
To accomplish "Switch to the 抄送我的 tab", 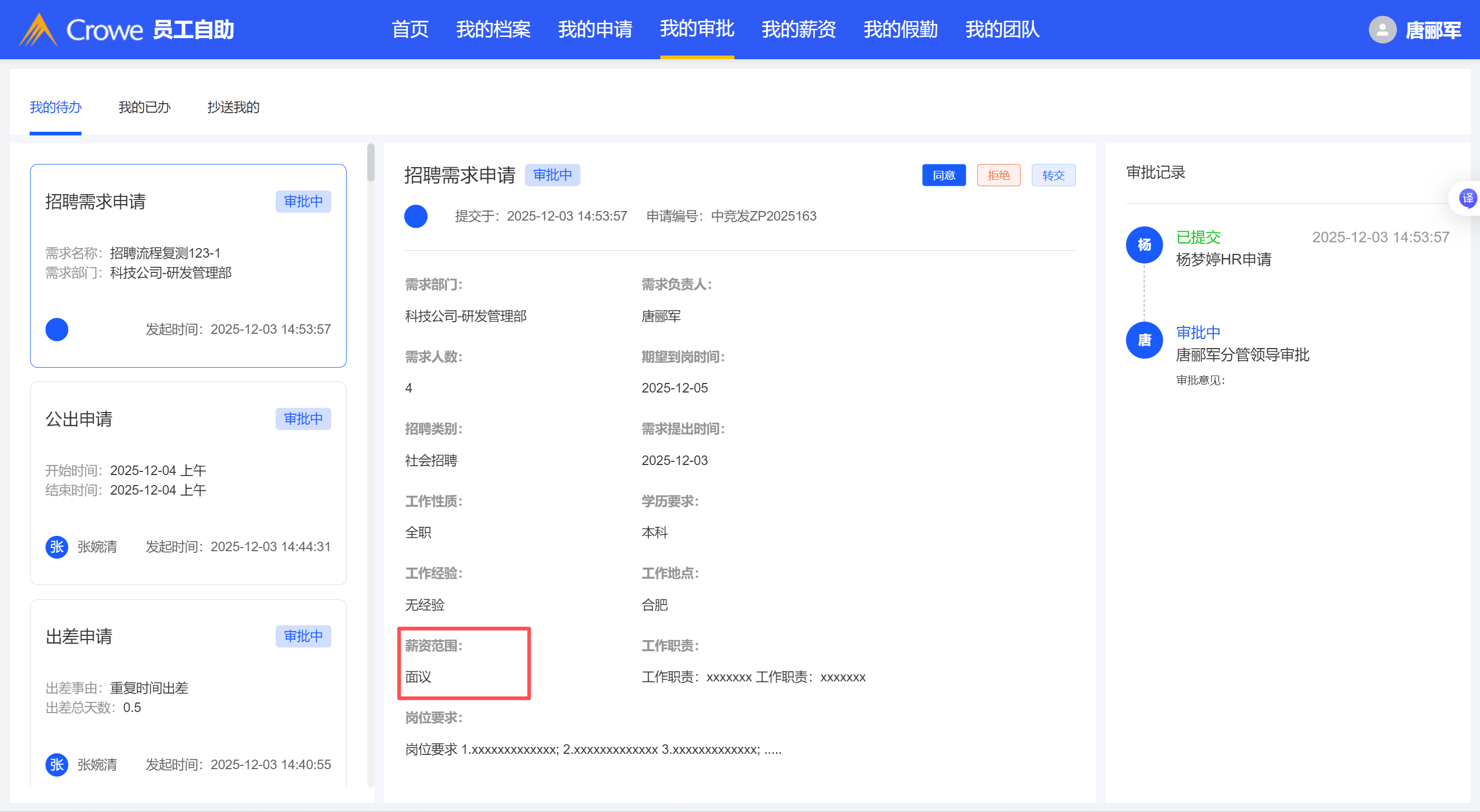I will (233, 107).
